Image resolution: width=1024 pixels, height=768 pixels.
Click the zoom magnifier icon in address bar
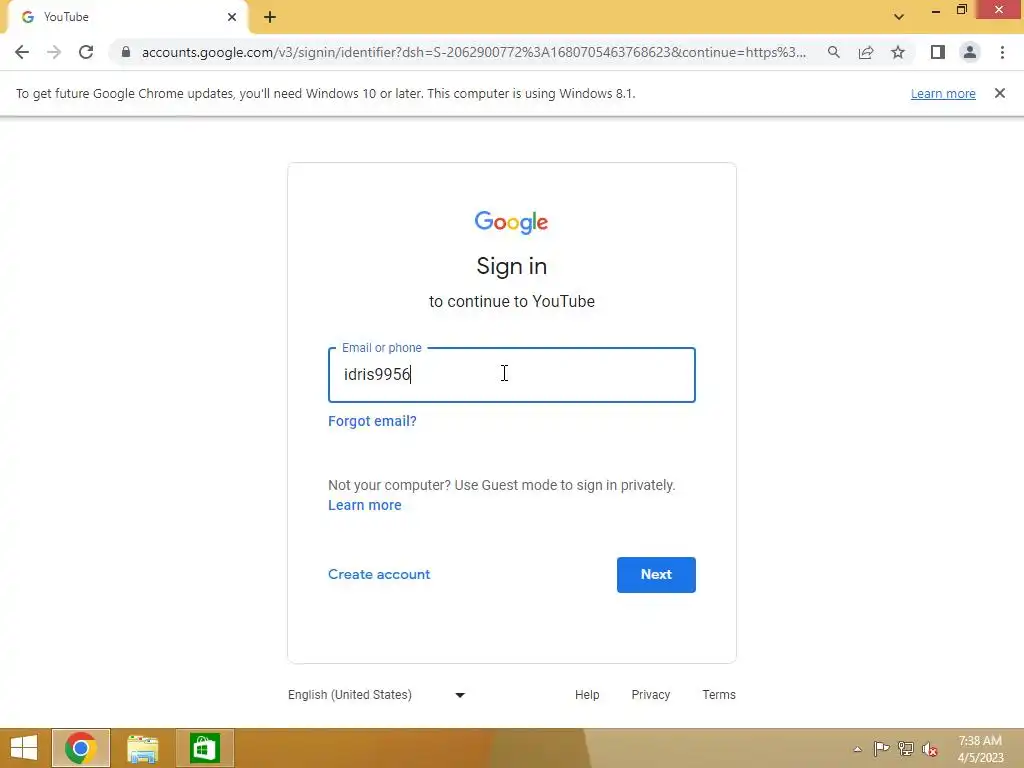pyautogui.click(x=834, y=52)
